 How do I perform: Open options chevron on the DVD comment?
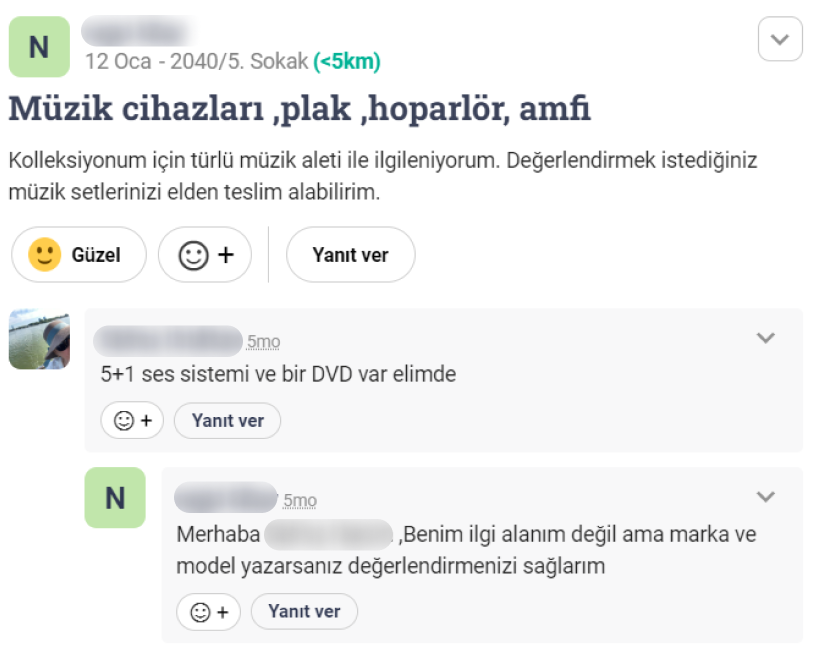point(765,338)
